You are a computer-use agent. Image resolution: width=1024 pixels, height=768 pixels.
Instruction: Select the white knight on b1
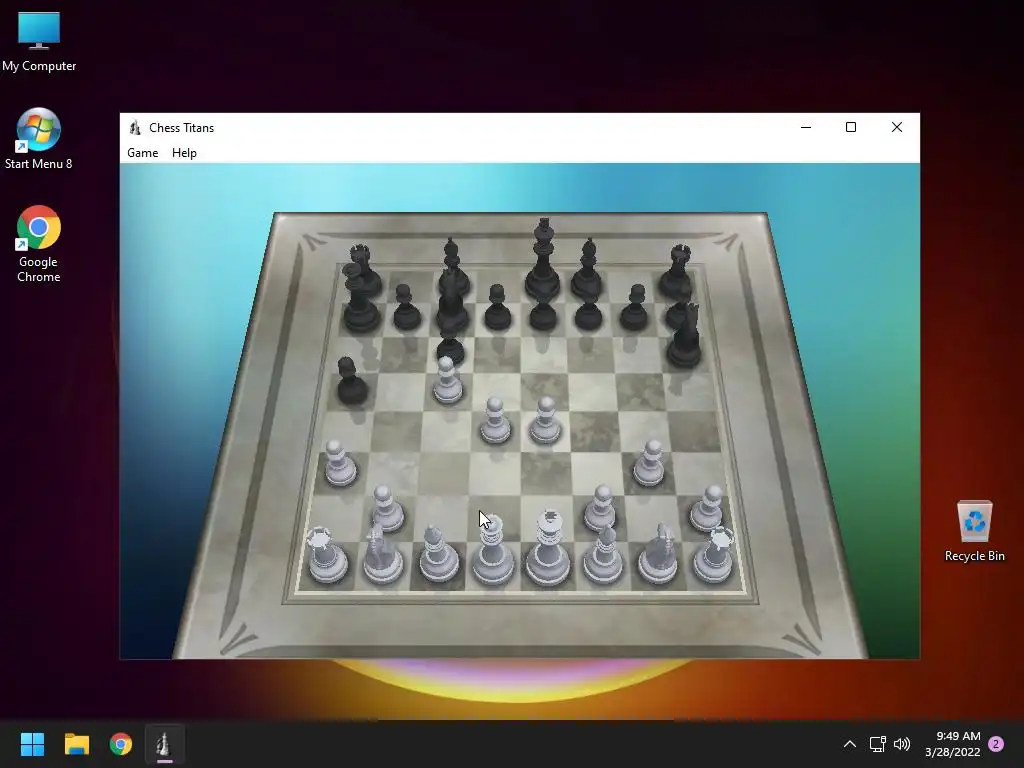tap(383, 554)
